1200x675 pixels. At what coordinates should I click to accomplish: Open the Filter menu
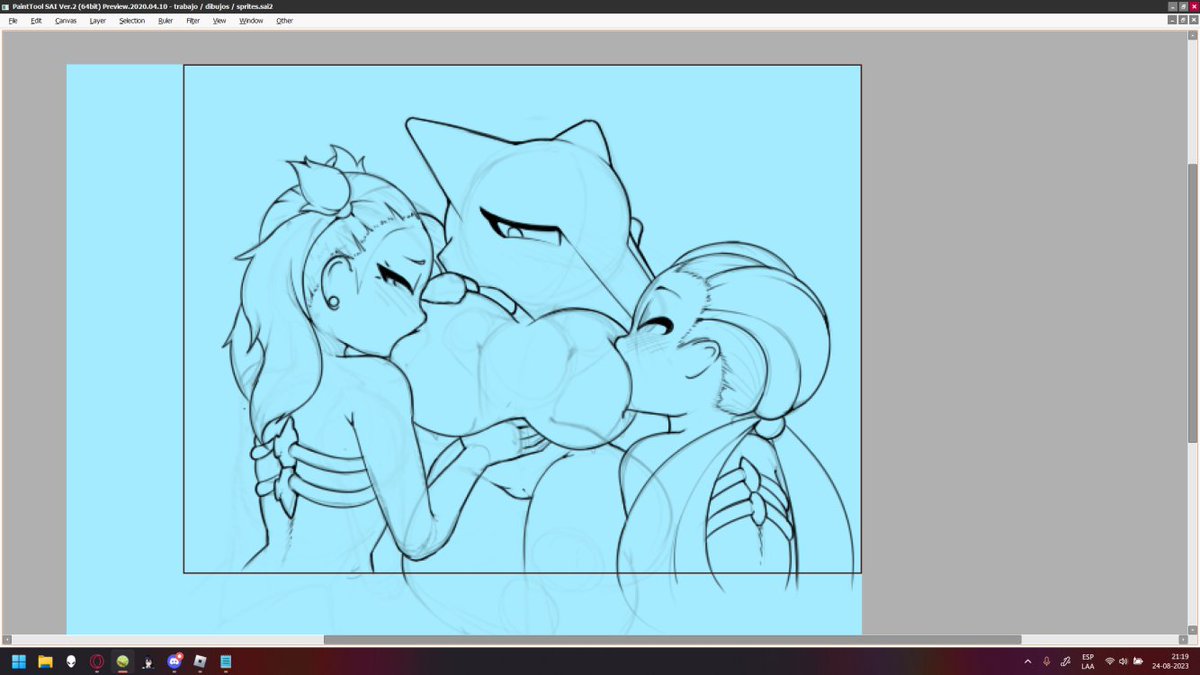[x=193, y=20]
